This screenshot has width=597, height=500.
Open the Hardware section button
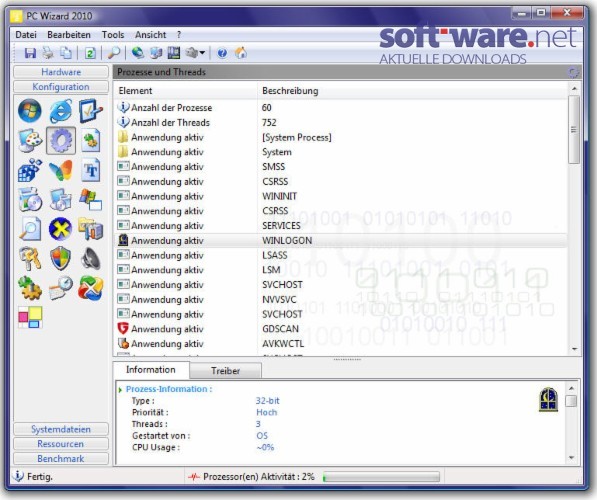point(61,72)
